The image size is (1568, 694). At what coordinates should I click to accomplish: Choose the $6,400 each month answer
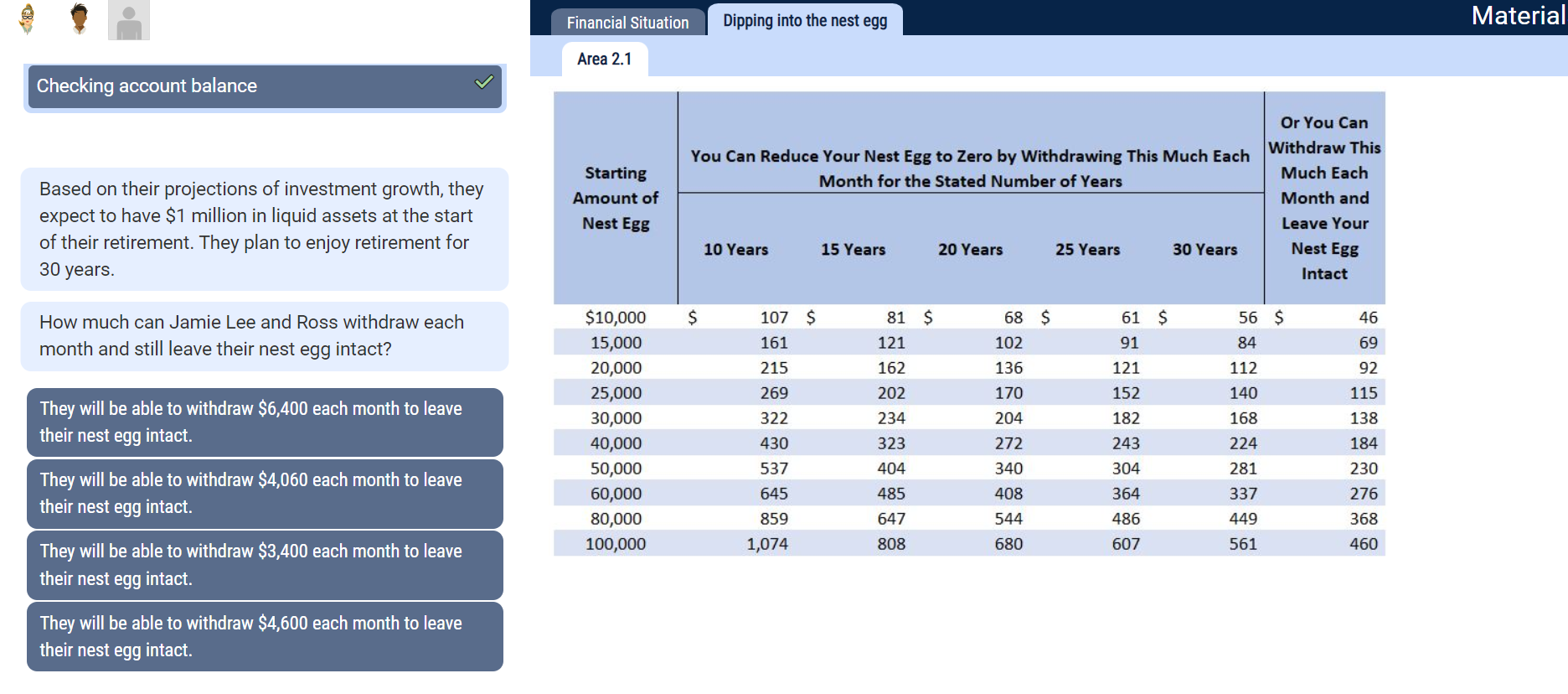pos(265,422)
